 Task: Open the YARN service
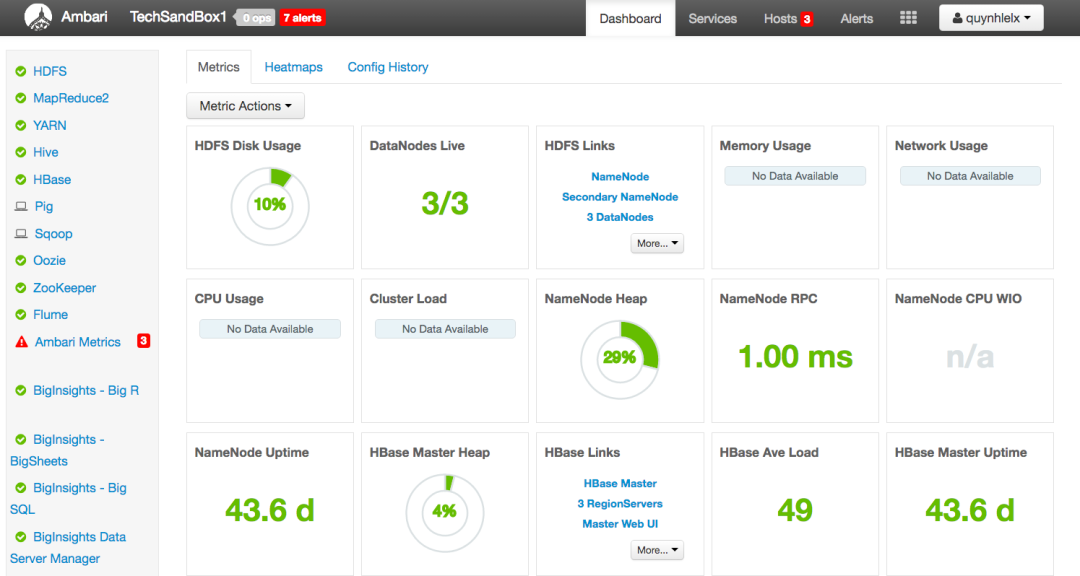[x=50, y=125]
